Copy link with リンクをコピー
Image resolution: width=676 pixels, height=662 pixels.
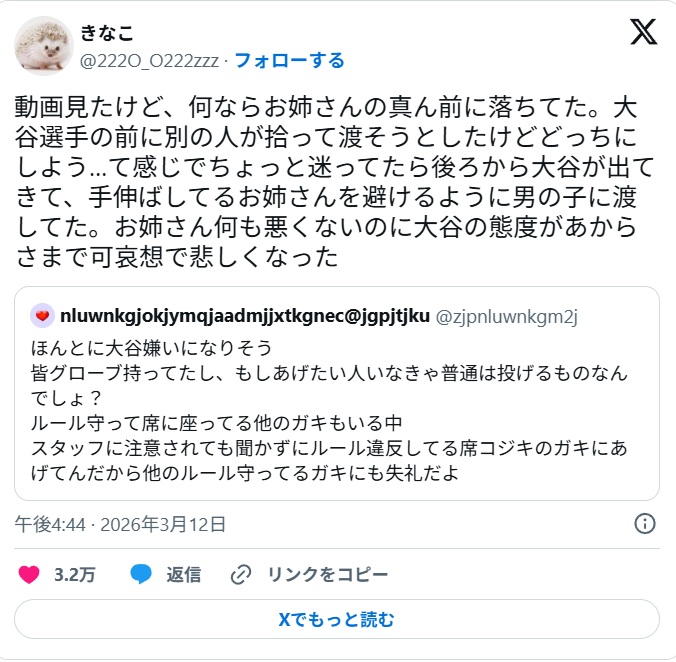tap(327, 575)
